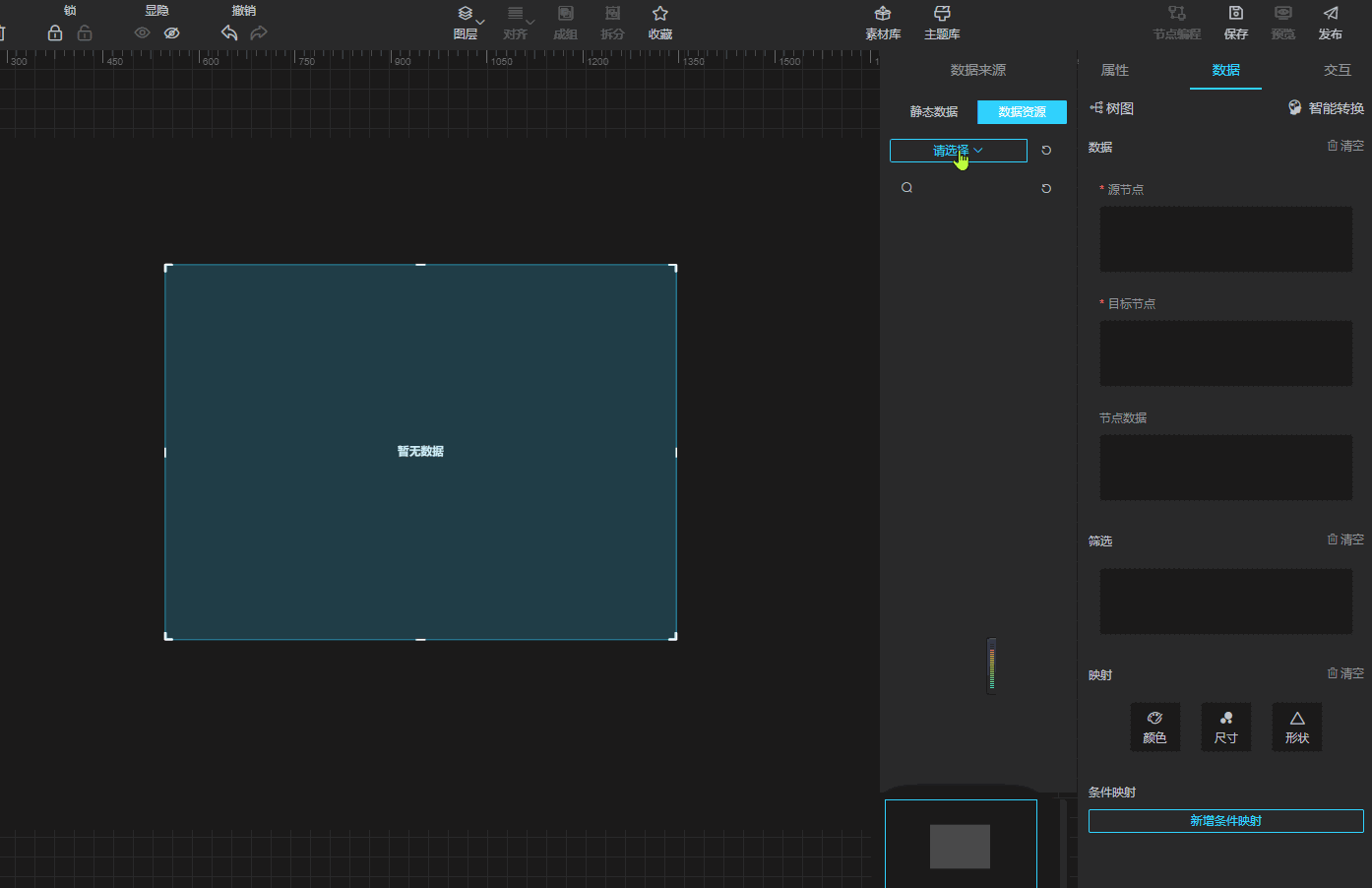Screen dimensions: 1372x888
Task: Redo the last action
Action: [x=259, y=32]
